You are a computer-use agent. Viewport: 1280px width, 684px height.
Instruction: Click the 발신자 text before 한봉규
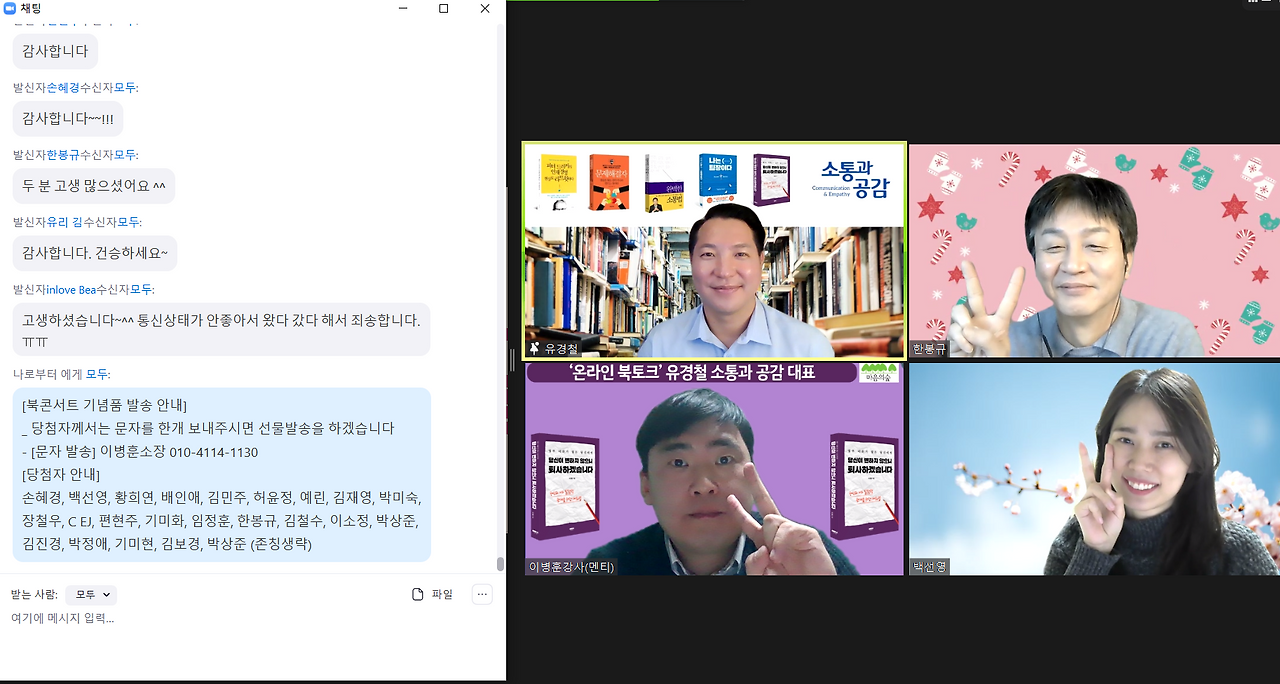click(x=29, y=154)
